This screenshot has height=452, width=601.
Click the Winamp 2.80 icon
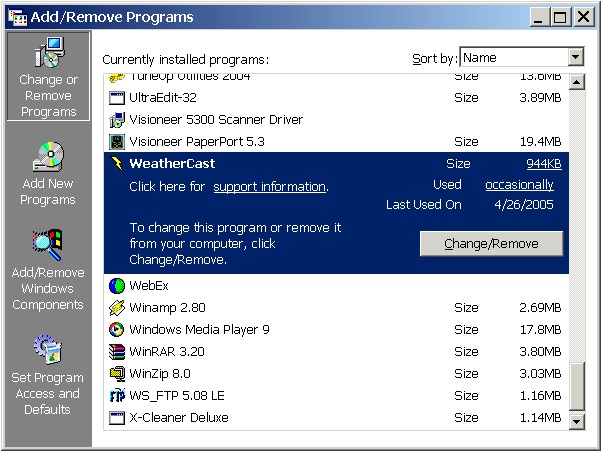point(117,307)
